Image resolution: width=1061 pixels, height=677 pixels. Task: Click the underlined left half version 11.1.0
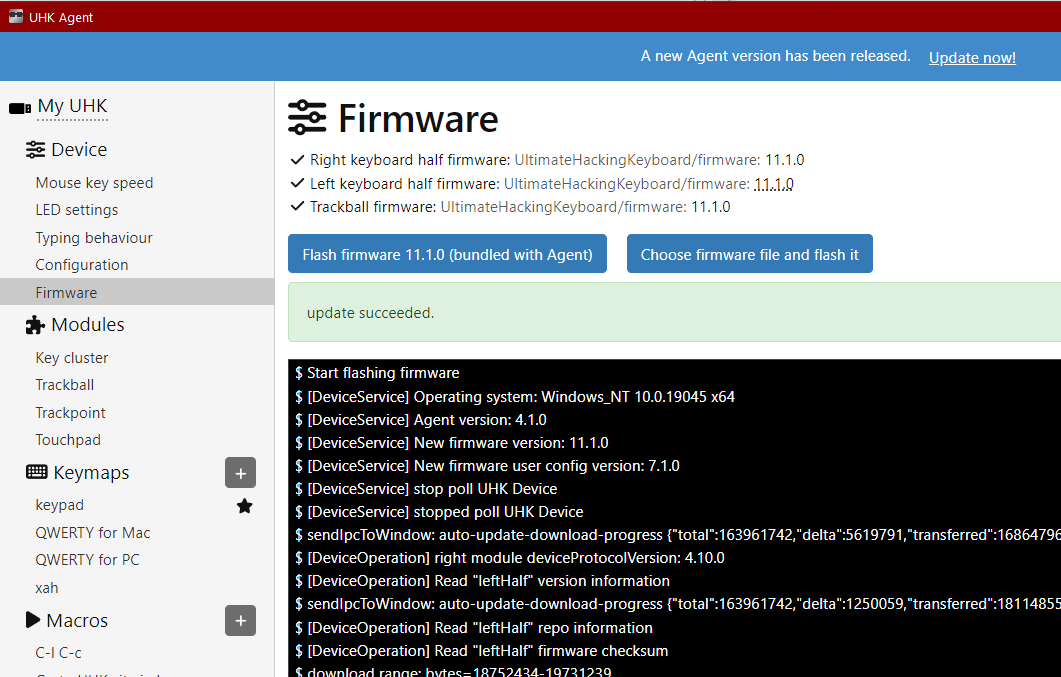[x=773, y=183]
